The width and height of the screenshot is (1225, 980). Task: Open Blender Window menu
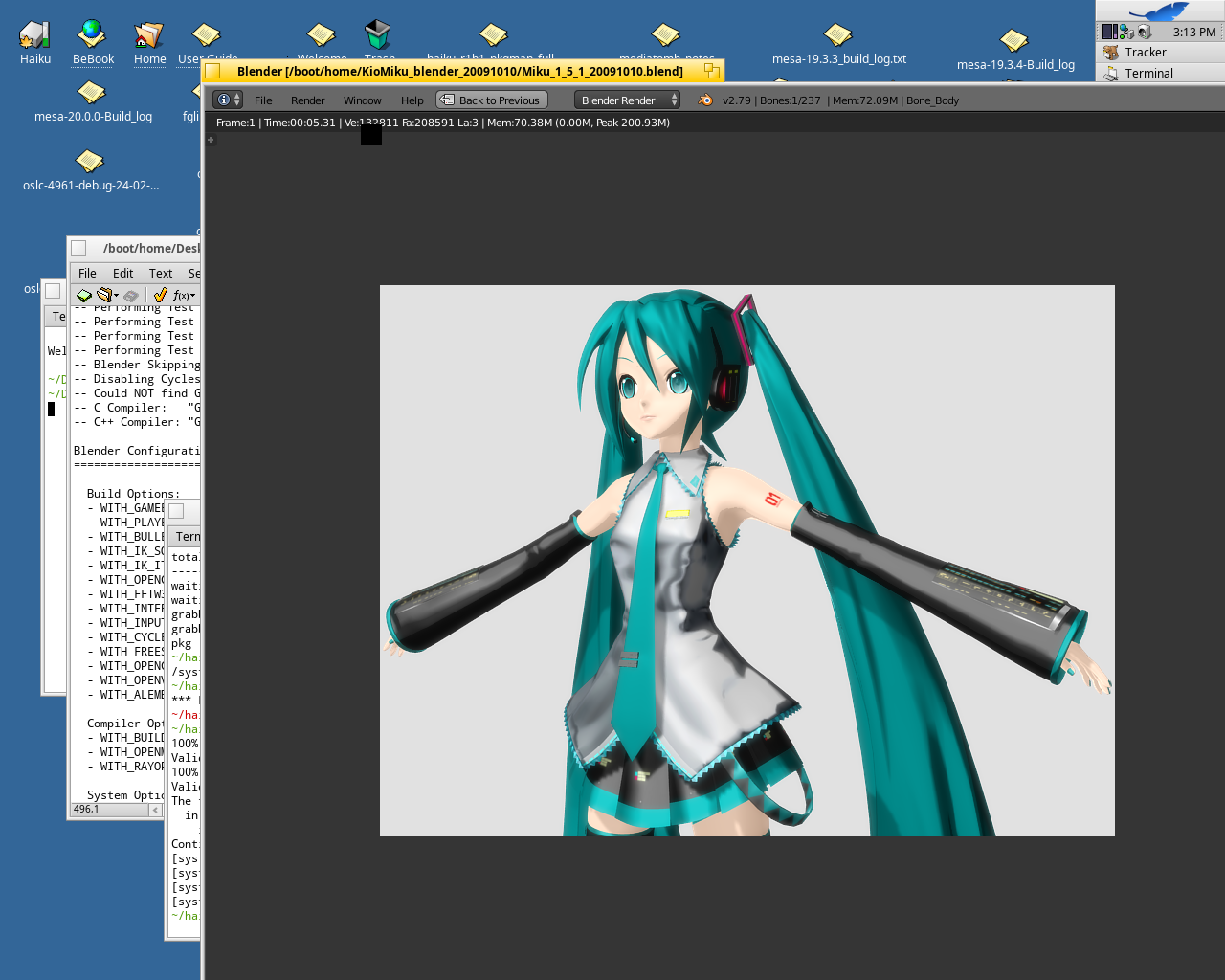[363, 100]
